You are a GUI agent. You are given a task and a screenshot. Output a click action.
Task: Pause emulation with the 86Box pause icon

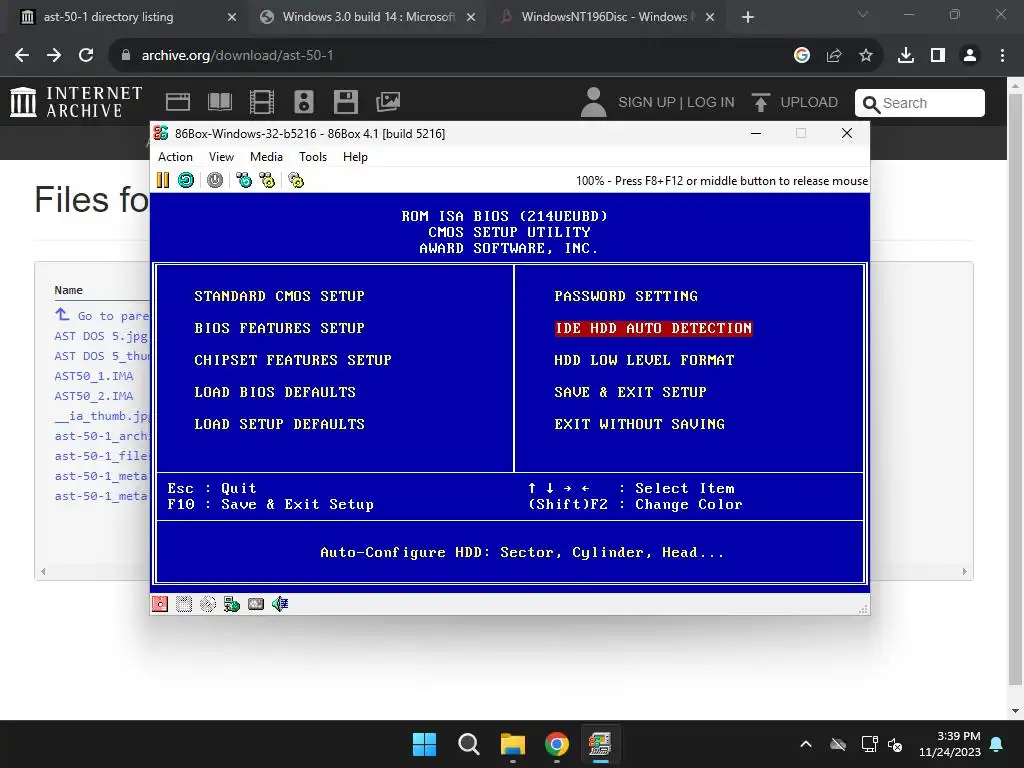[163, 180]
